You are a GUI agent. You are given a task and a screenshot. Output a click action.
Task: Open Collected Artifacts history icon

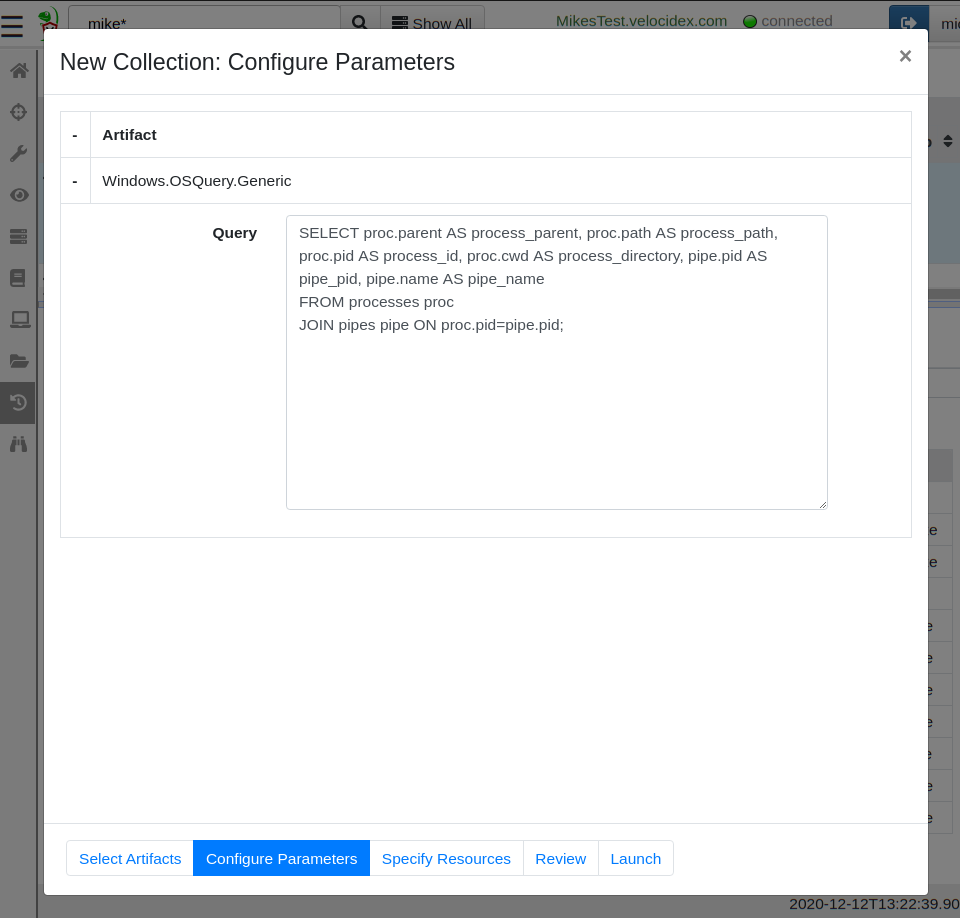(18, 403)
